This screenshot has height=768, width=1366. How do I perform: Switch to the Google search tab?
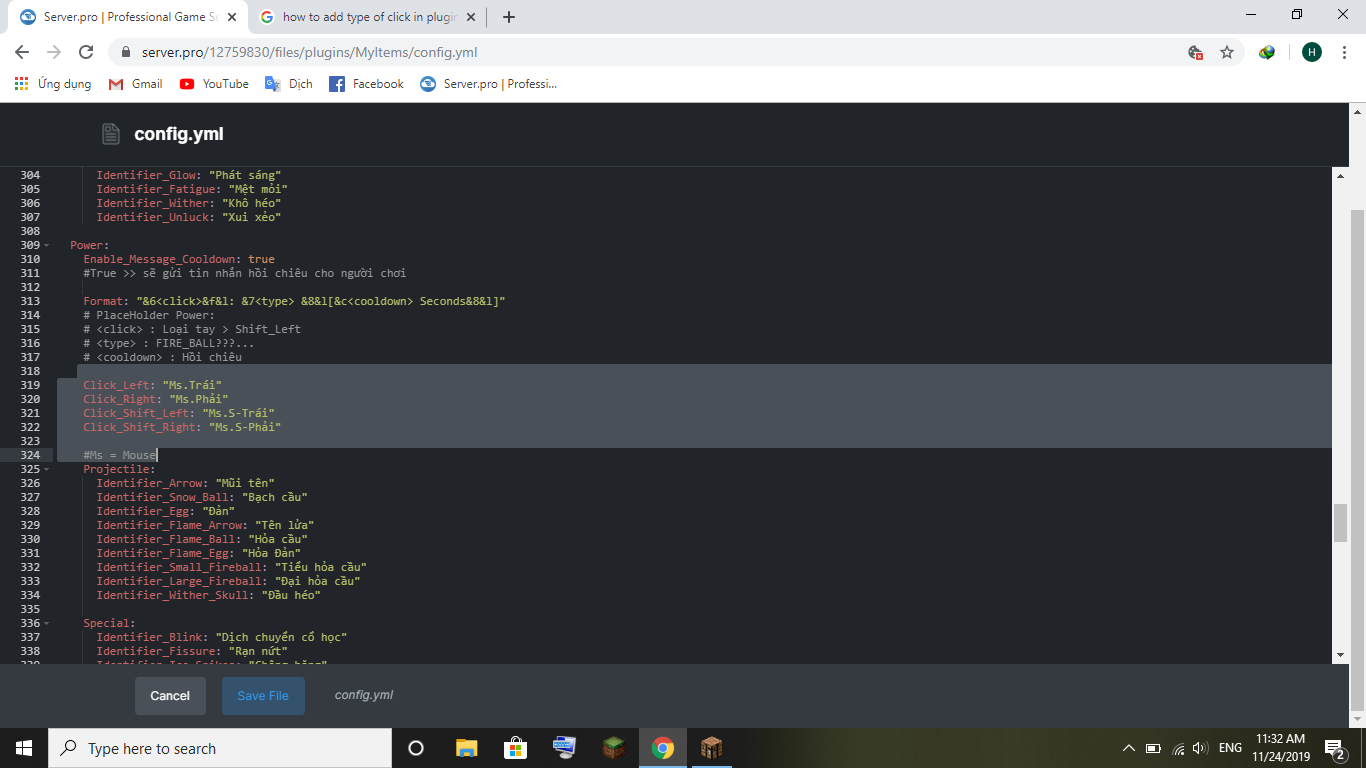(x=368, y=17)
